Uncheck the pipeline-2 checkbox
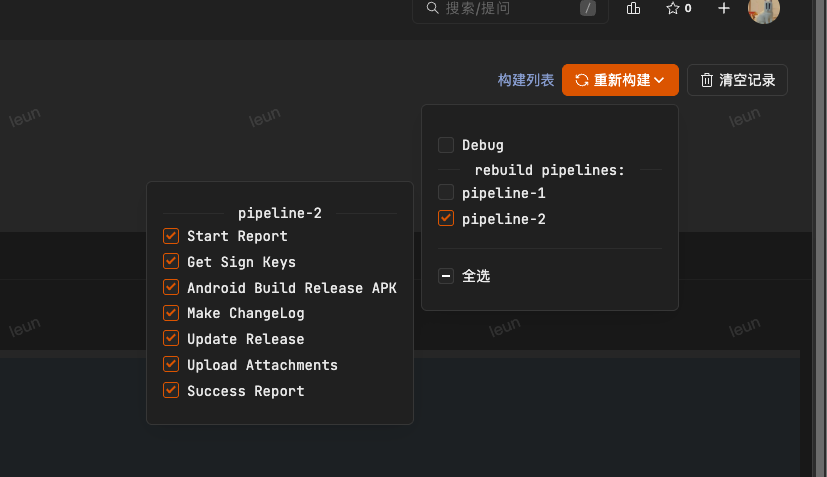 pyautogui.click(x=446, y=218)
